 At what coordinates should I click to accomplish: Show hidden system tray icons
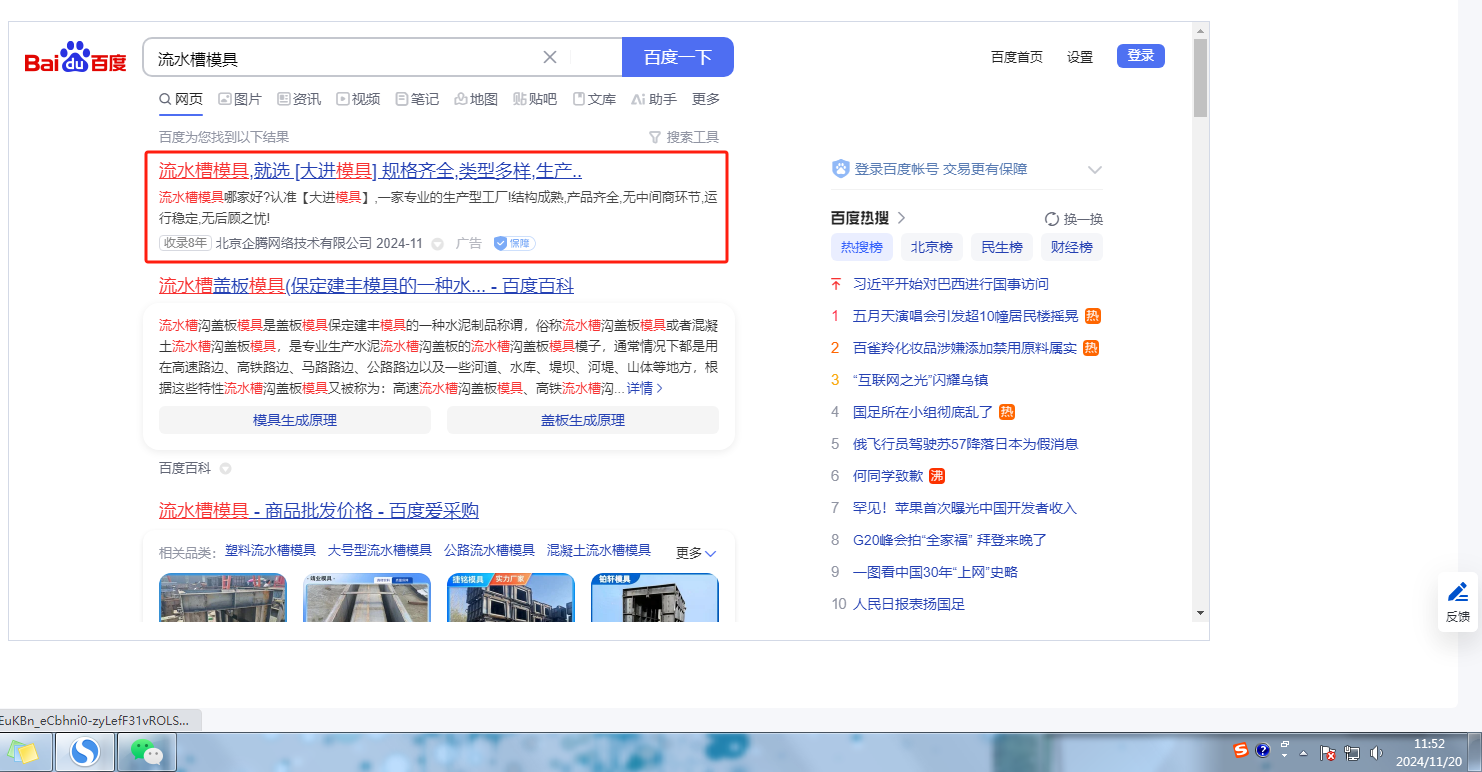click(1303, 753)
